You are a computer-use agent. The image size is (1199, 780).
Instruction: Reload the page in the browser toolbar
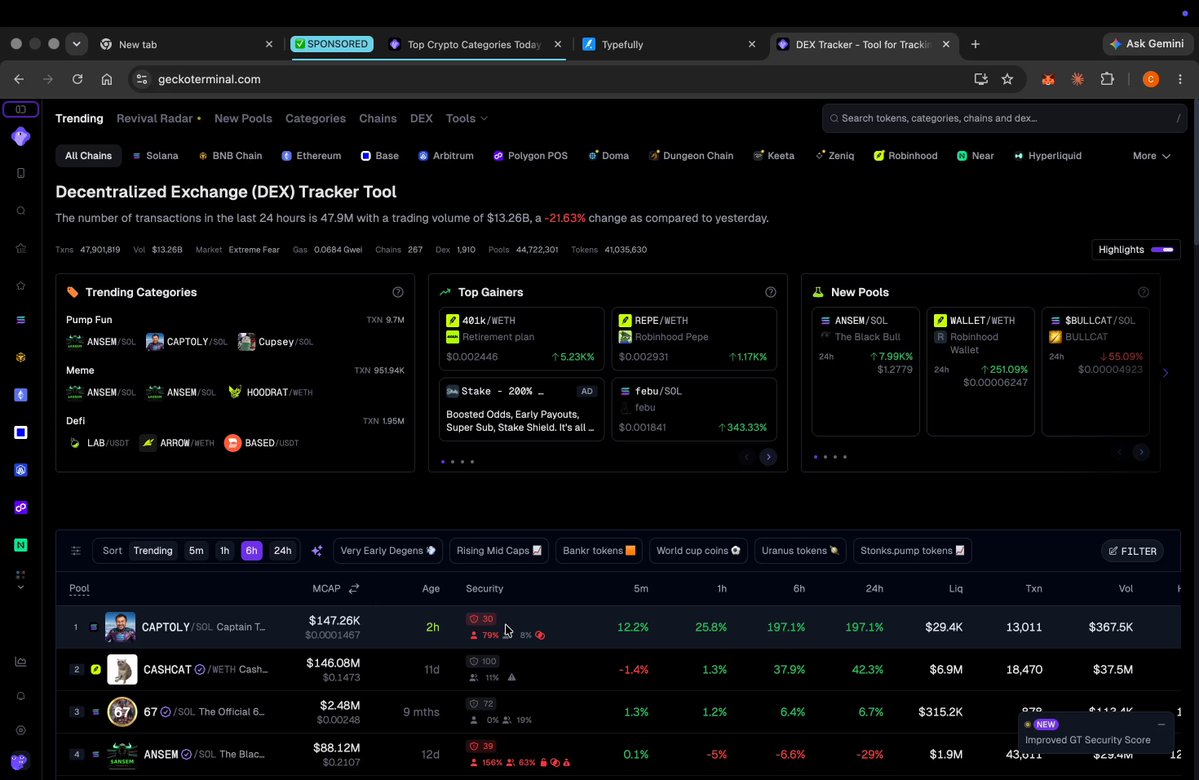pos(77,79)
